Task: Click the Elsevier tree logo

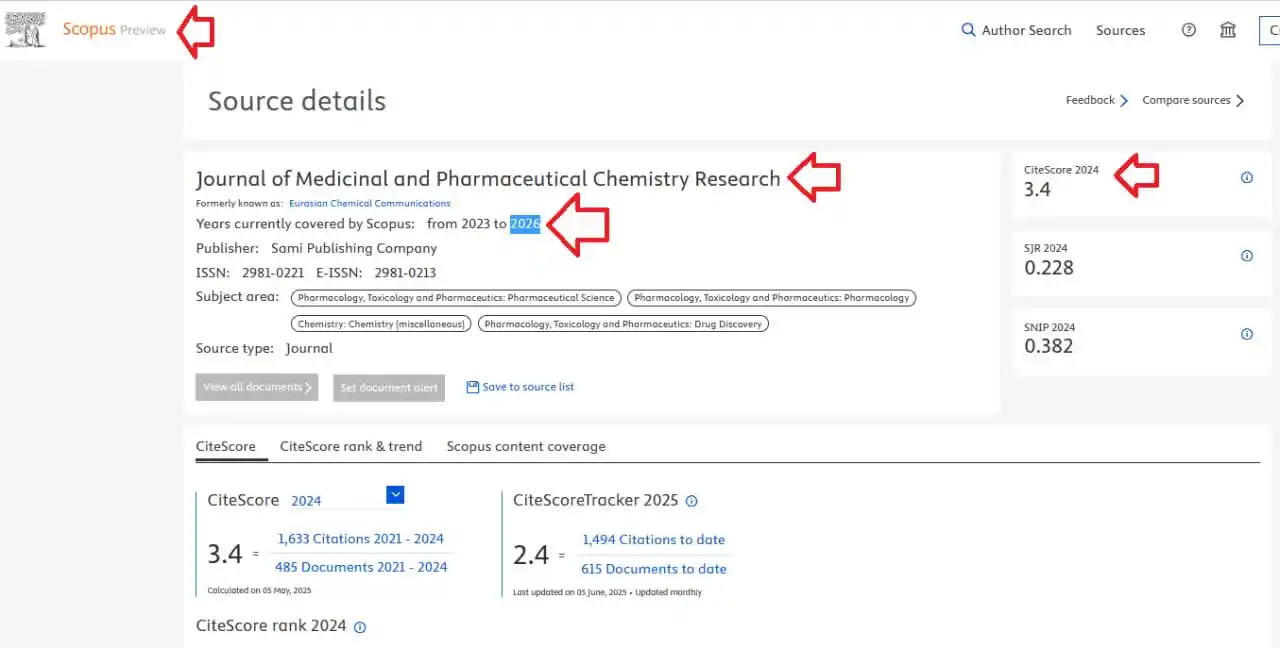Action: click(x=26, y=30)
